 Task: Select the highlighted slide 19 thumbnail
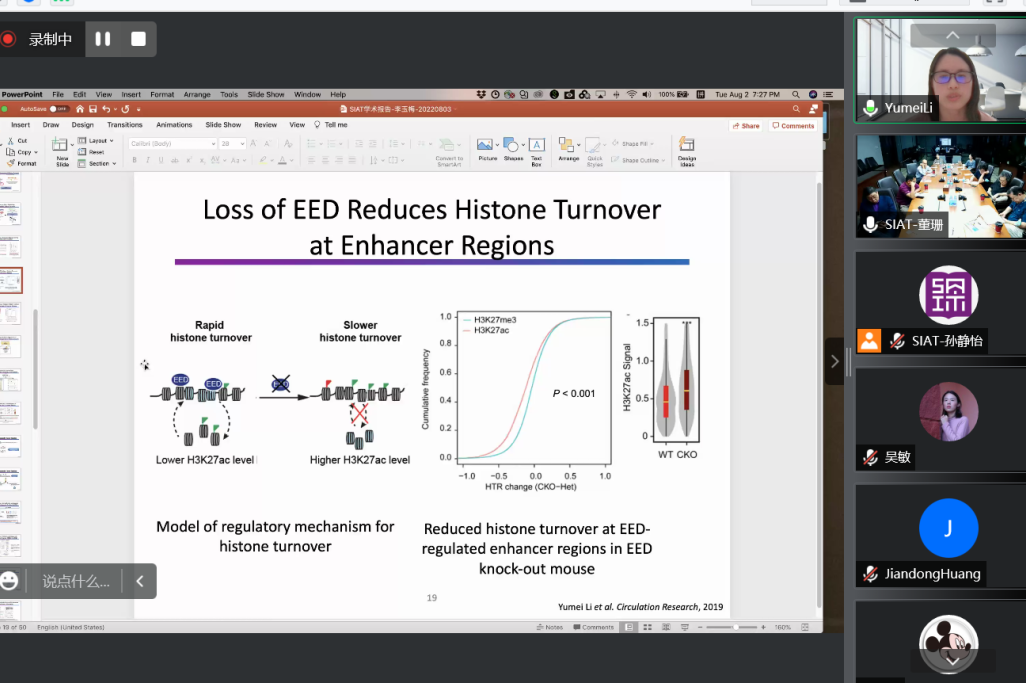click(11, 280)
